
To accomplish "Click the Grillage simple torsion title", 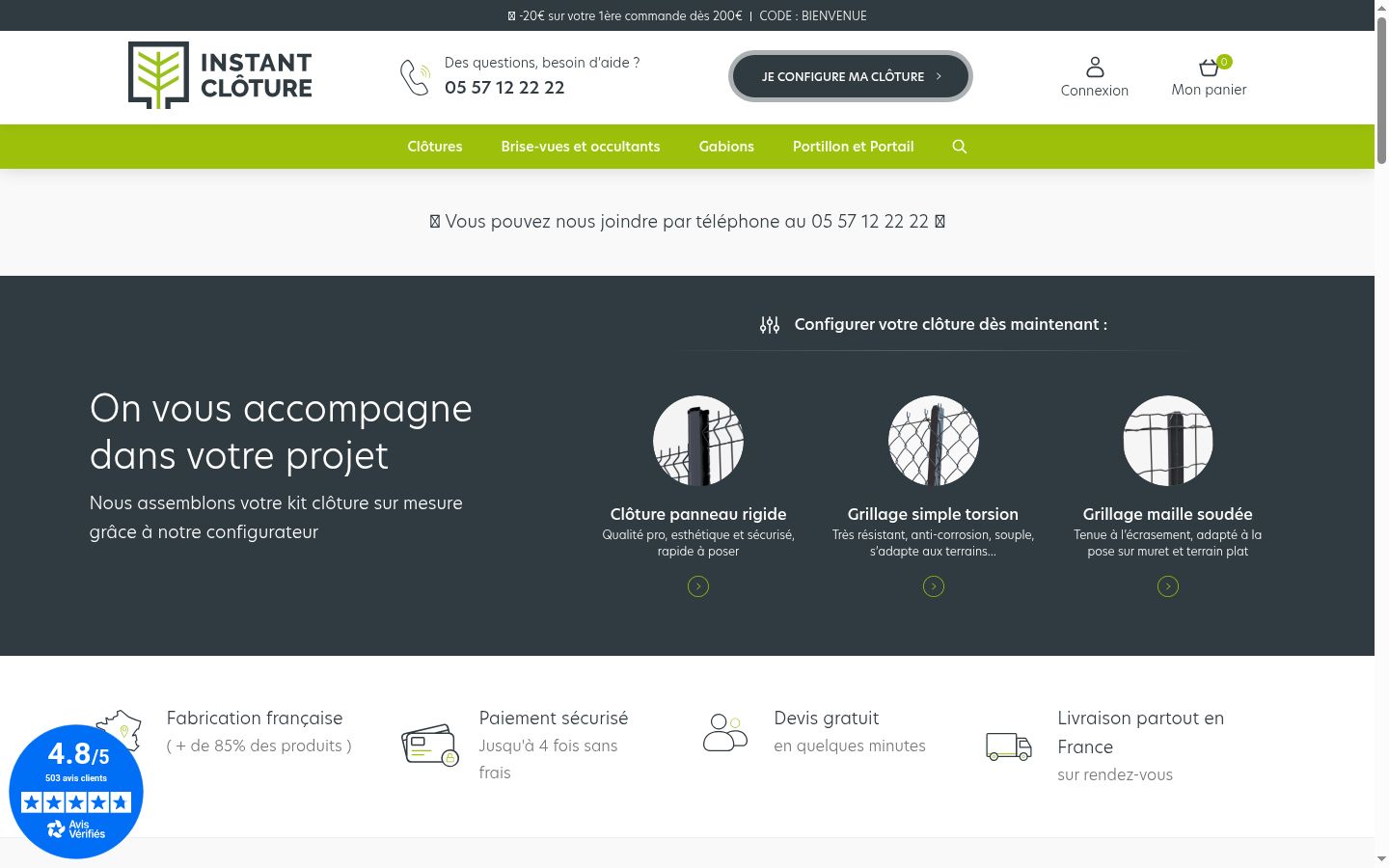I will pos(933,514).
